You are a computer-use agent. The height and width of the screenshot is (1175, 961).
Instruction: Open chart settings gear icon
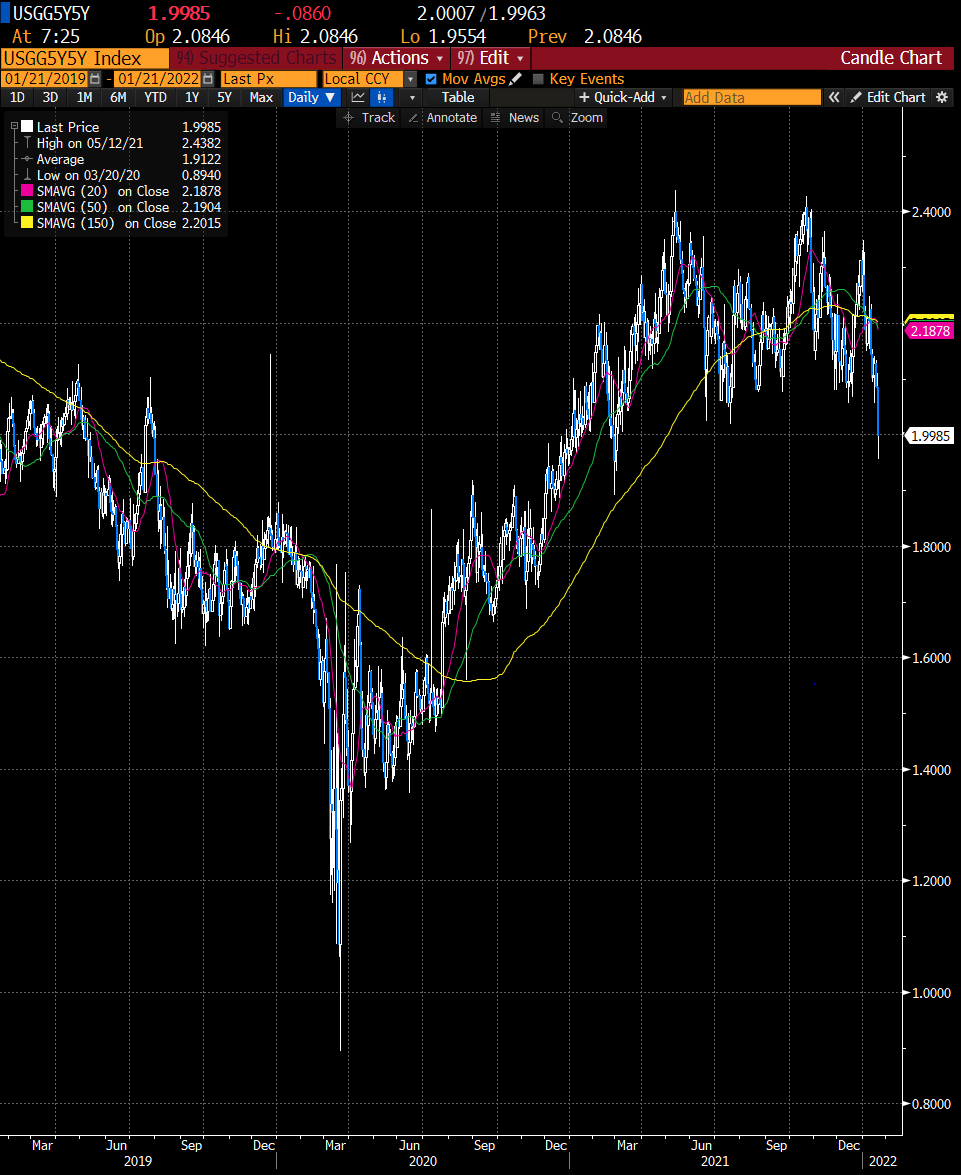tap(942, 97)
